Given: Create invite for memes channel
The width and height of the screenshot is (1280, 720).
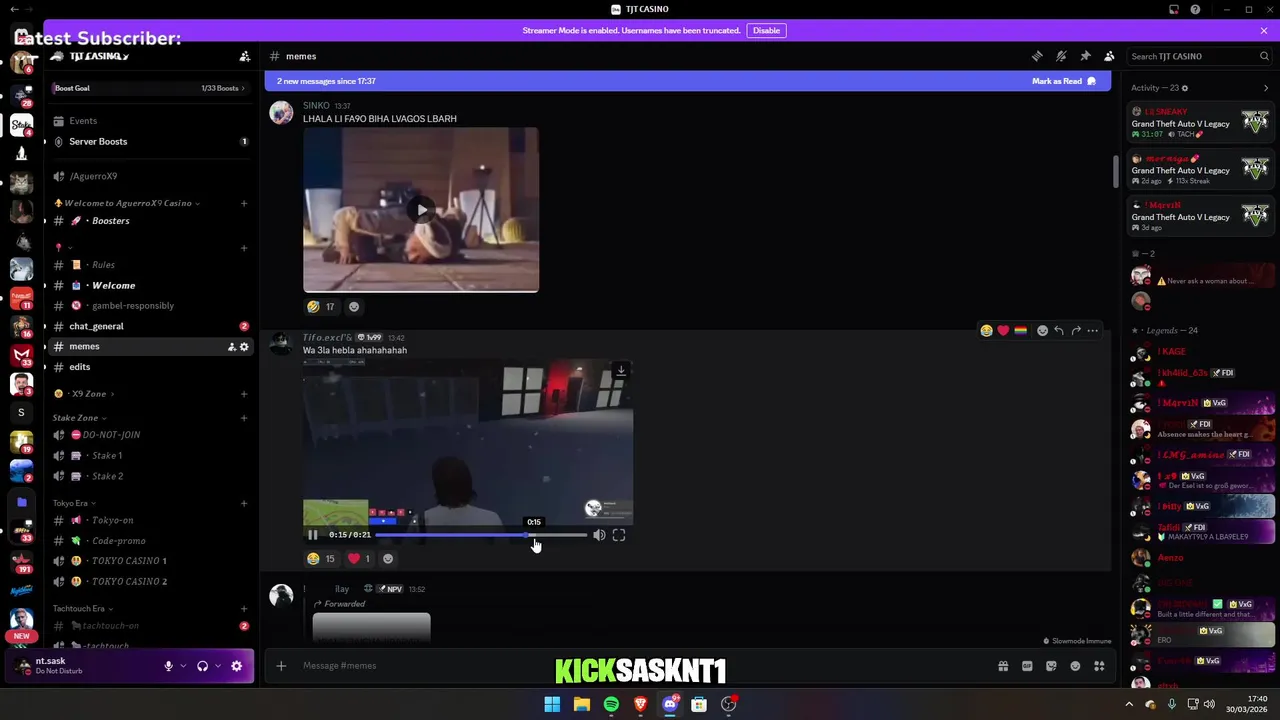Looking at the screenshot, I should [231, 346].
